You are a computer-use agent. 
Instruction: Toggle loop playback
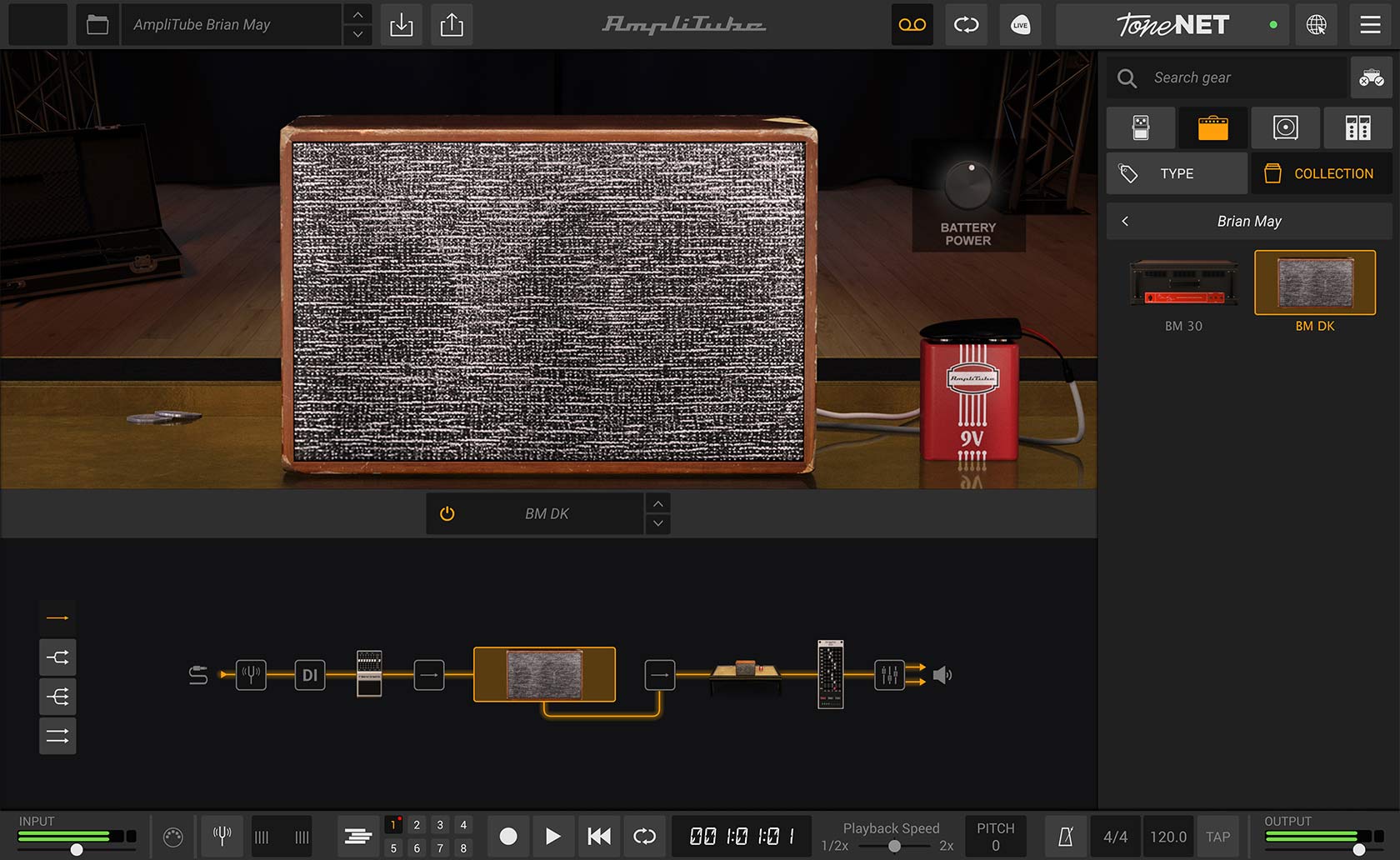click(644, 836)
